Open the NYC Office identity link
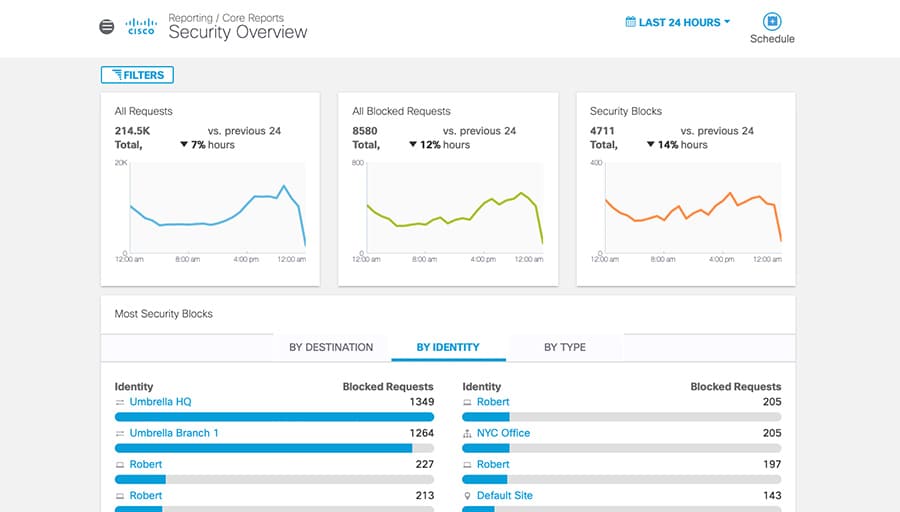The width and height of the screenshot is (900, 512). coord(503,433)
